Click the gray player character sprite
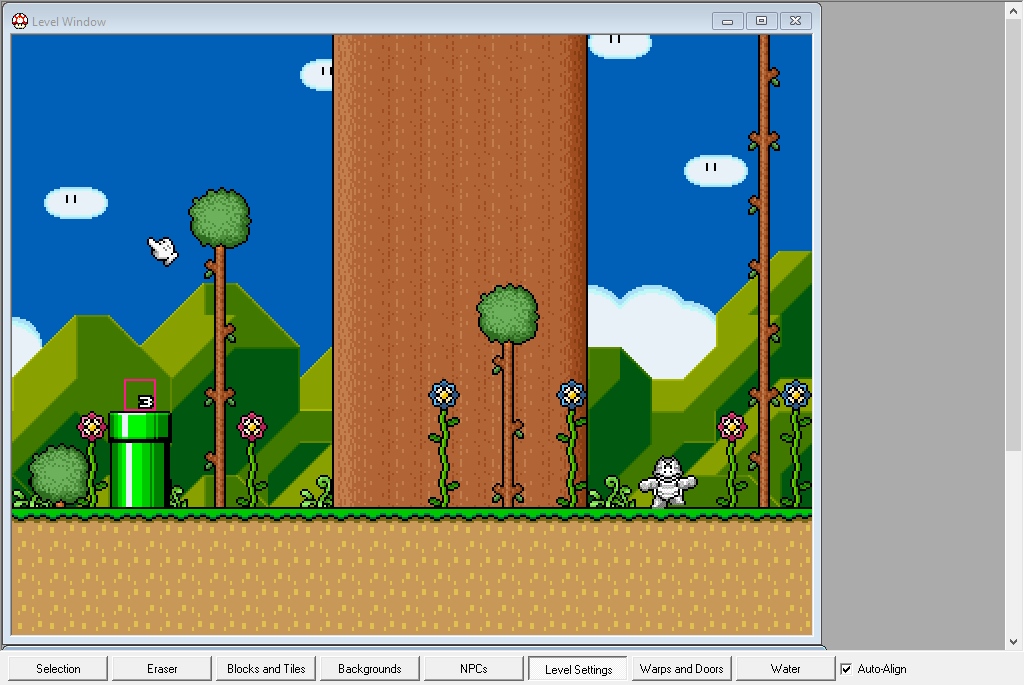Viewport: 1024px width, 685px height. point(667,482)
